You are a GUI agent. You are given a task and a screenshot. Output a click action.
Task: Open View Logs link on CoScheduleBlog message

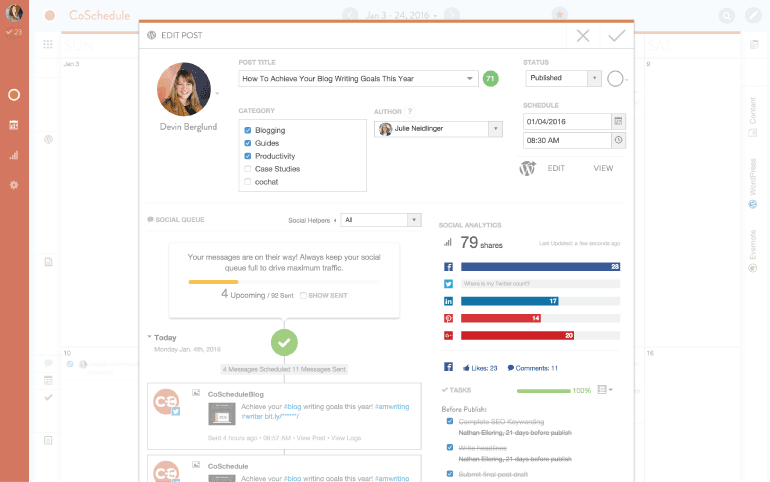click(x=346, y=438)
